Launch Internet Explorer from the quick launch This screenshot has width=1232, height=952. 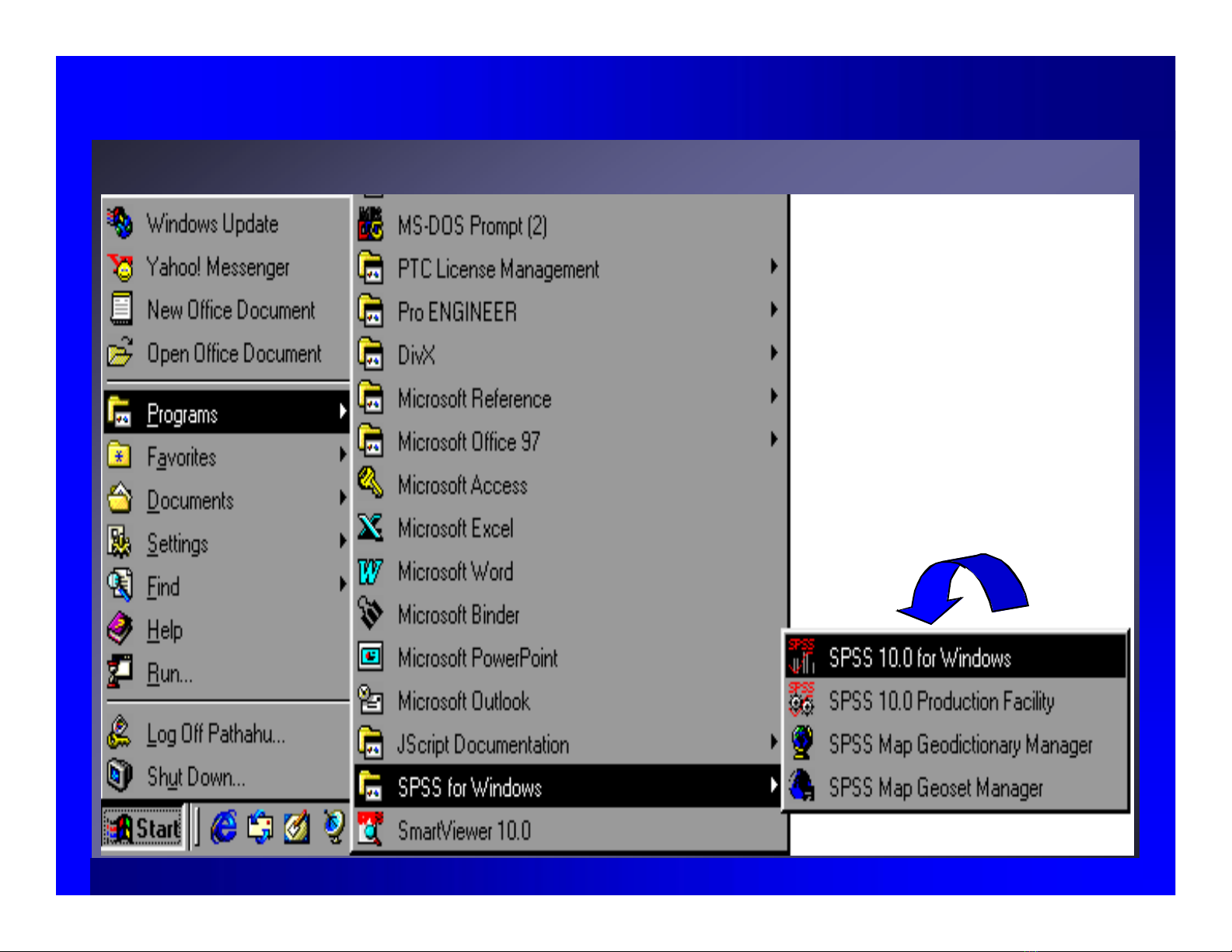pyautogui.click(x=224, y=827)
